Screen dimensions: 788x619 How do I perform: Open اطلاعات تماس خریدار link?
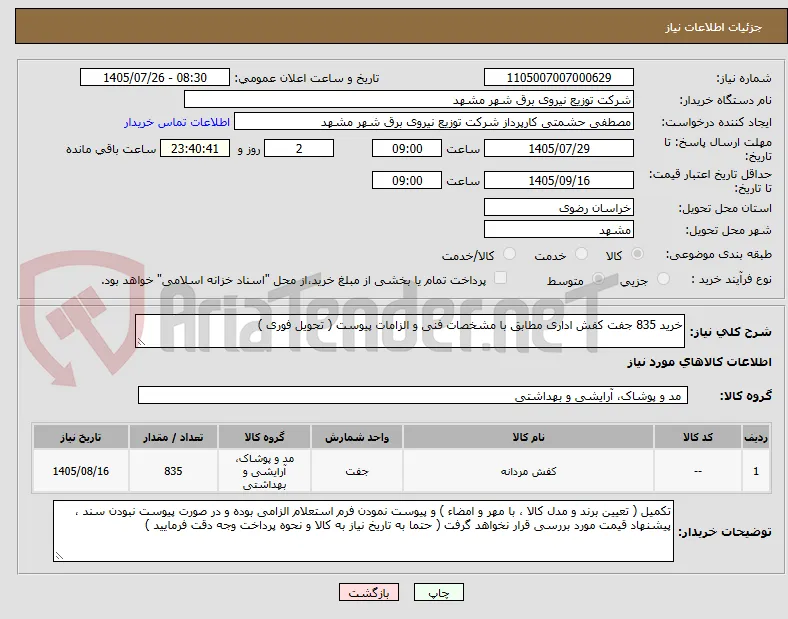[177, 122]
